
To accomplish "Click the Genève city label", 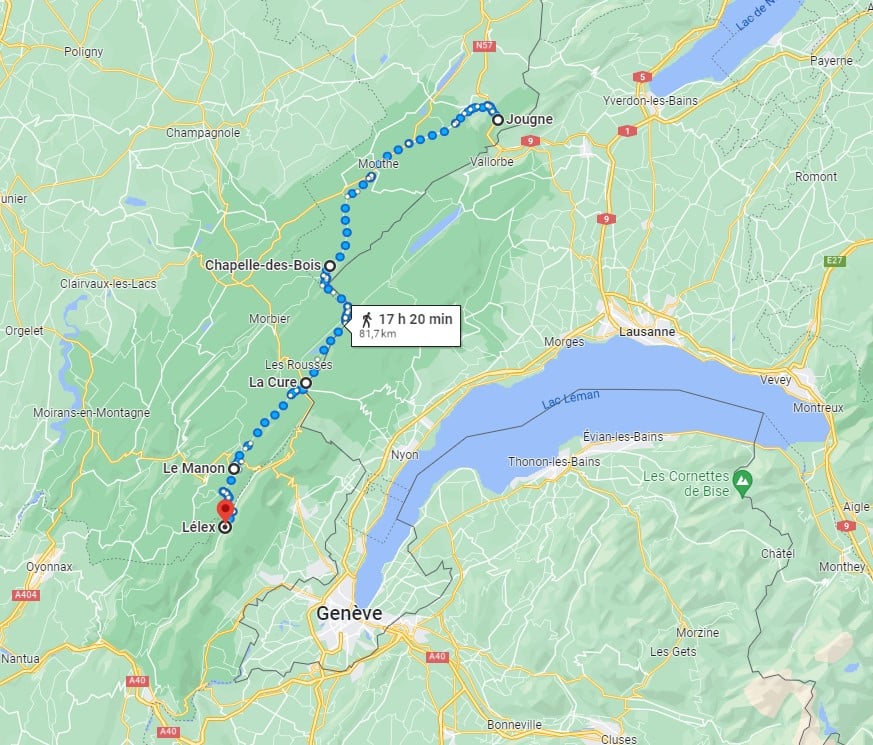I will [x=349, y=613].
